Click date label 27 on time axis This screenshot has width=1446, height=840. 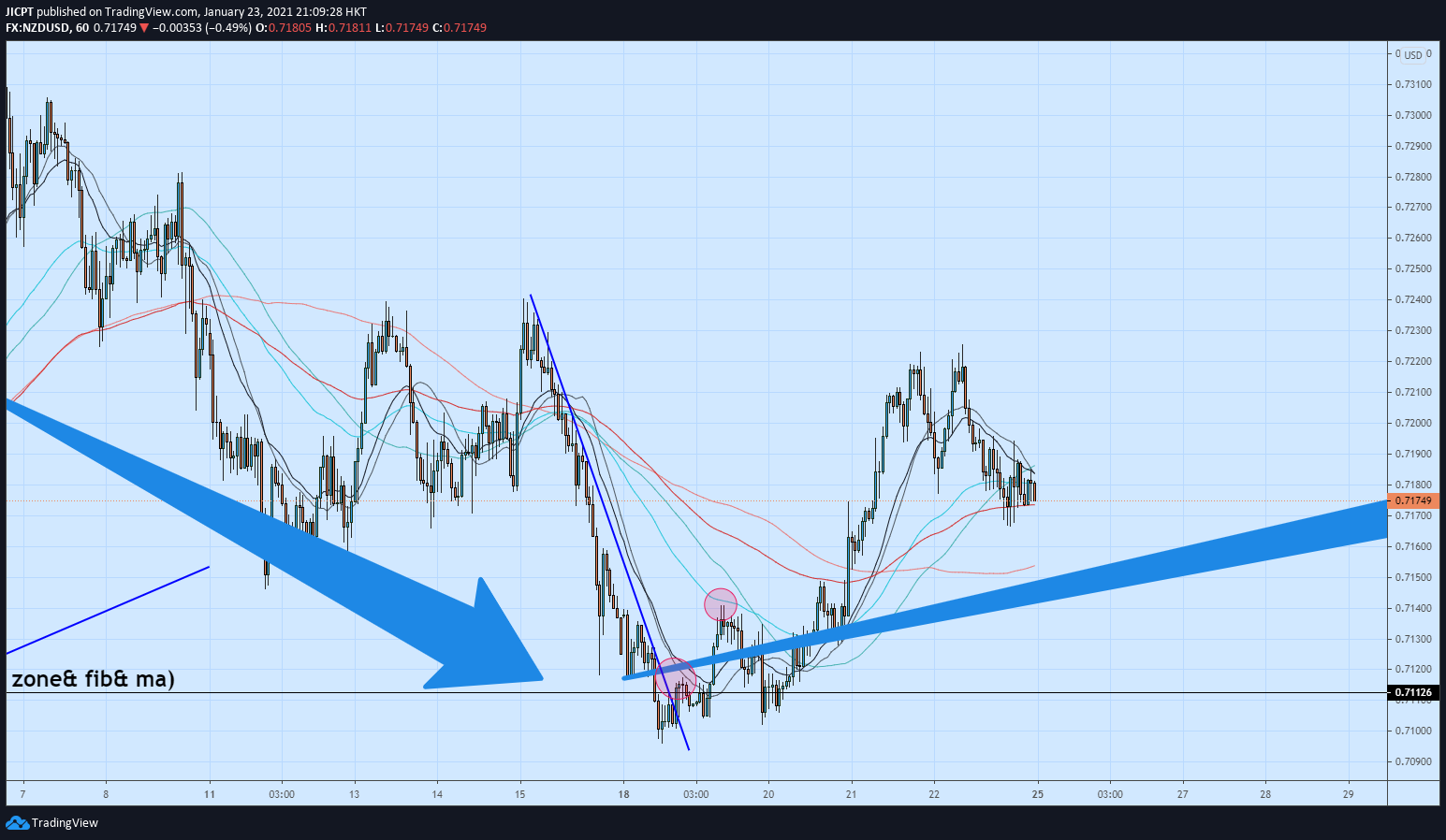pyautogui.click(x=1183, y=794)
